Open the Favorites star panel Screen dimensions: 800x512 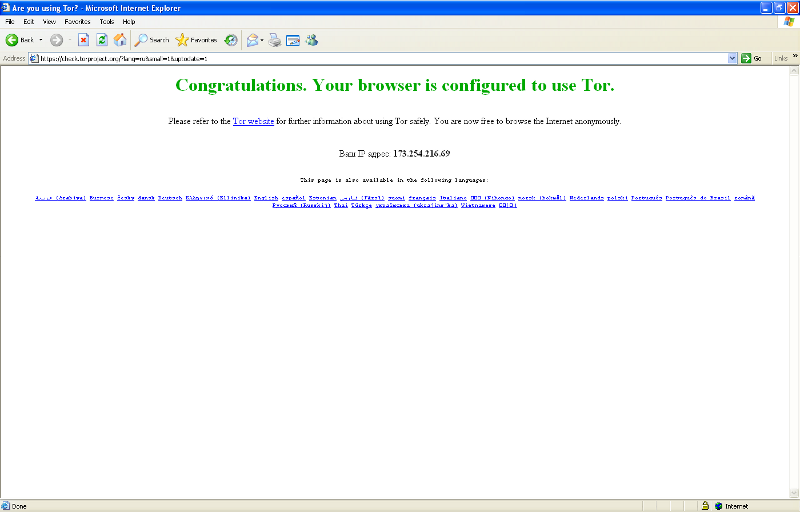pos(197,40)
